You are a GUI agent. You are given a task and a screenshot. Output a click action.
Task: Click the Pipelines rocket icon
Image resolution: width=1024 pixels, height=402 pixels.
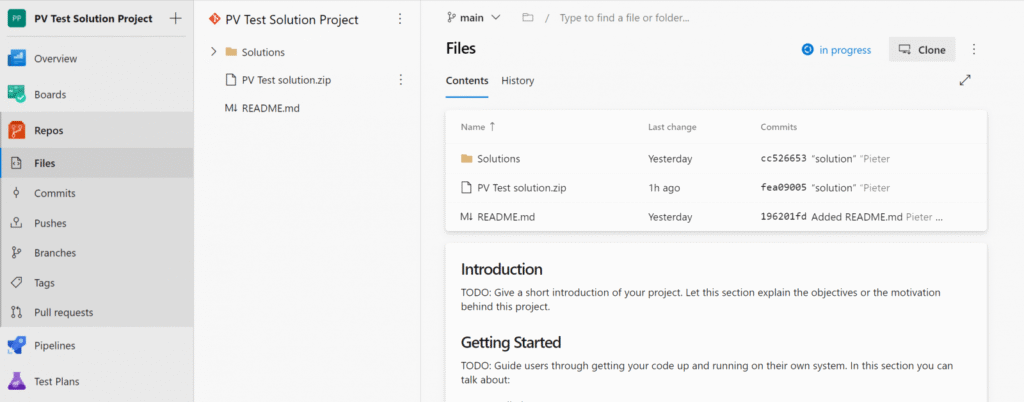pos(16,346)
